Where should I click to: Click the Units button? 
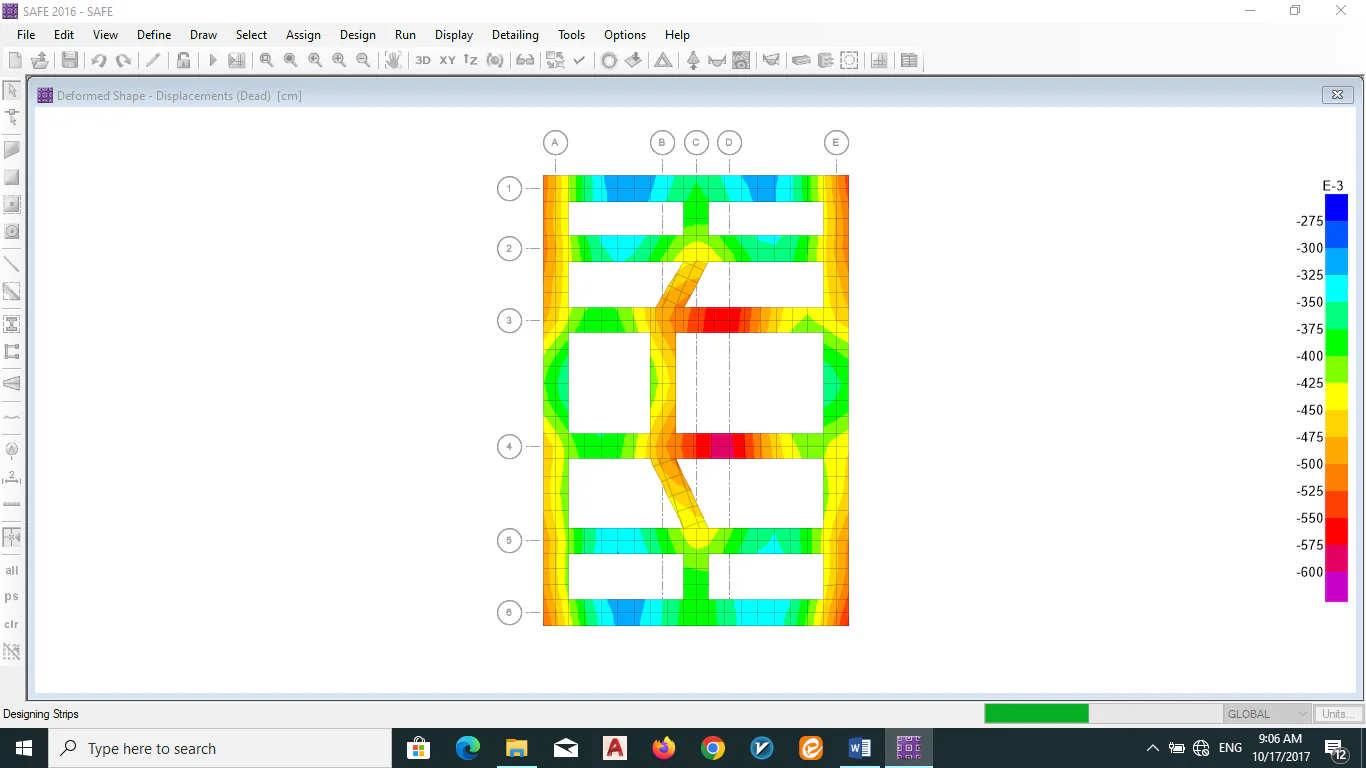[1338, 714]
